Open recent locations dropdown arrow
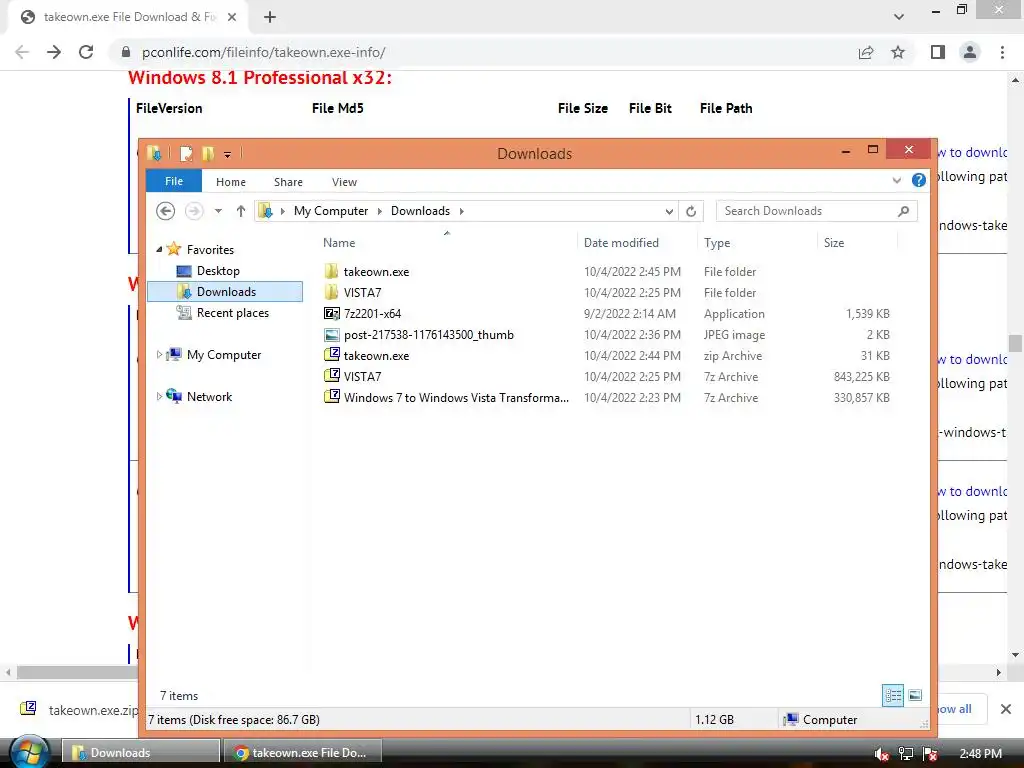Viewport: 1024px width, 768px height. point(218,211)
